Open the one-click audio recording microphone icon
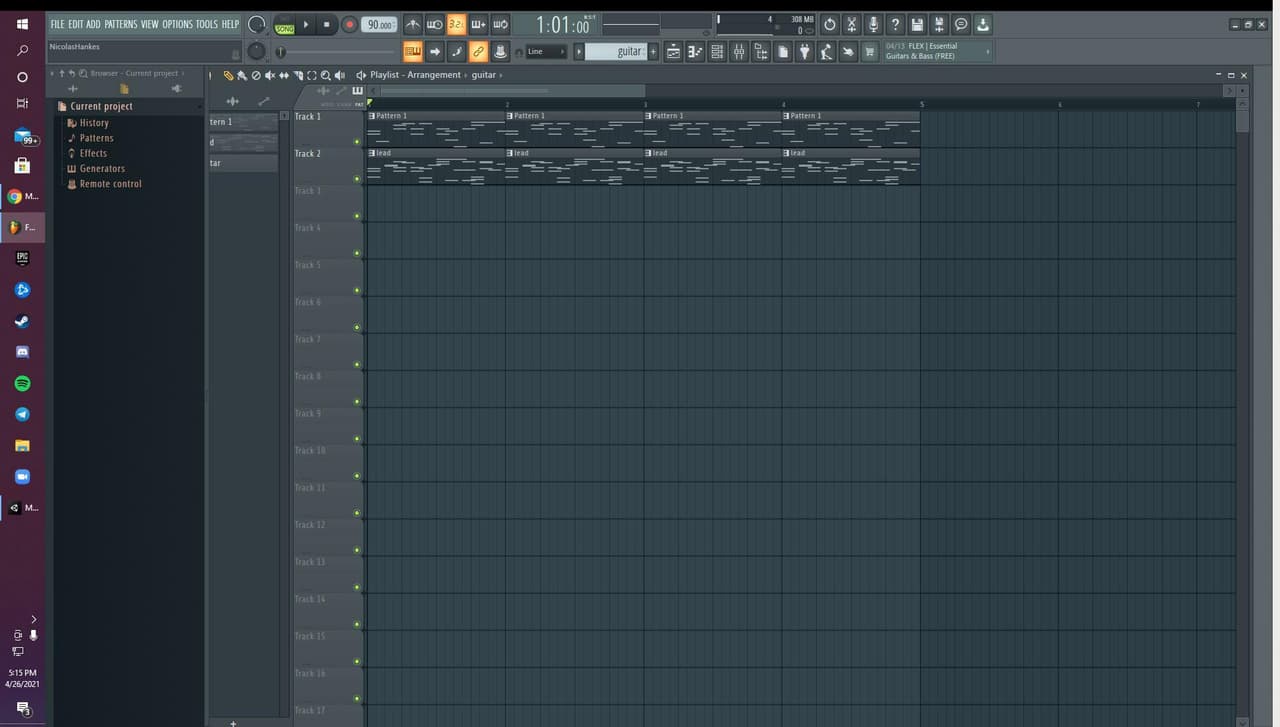Screen dimensions: 1280x727 coord(873,24)
